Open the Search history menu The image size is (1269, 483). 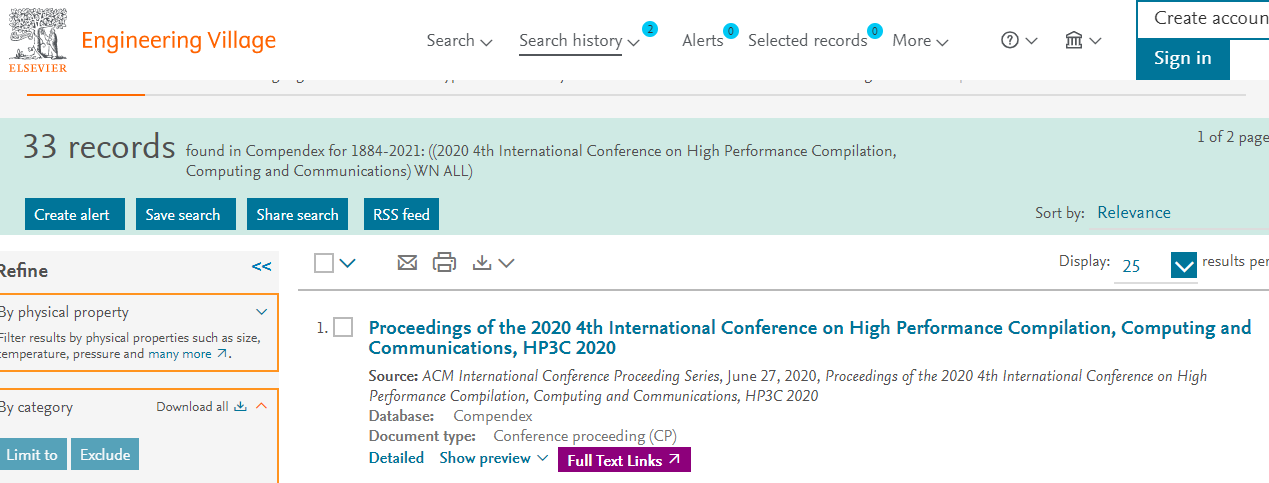(579, 41)
